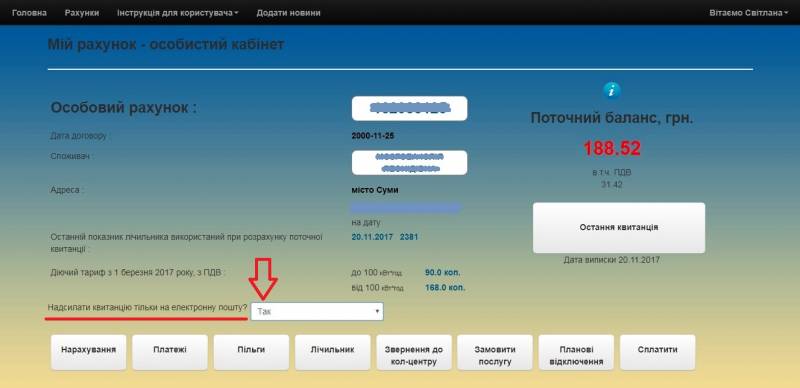800x388 pixels.
Task: Click the Особовий рахунок heading
Action: coord(124,108)
